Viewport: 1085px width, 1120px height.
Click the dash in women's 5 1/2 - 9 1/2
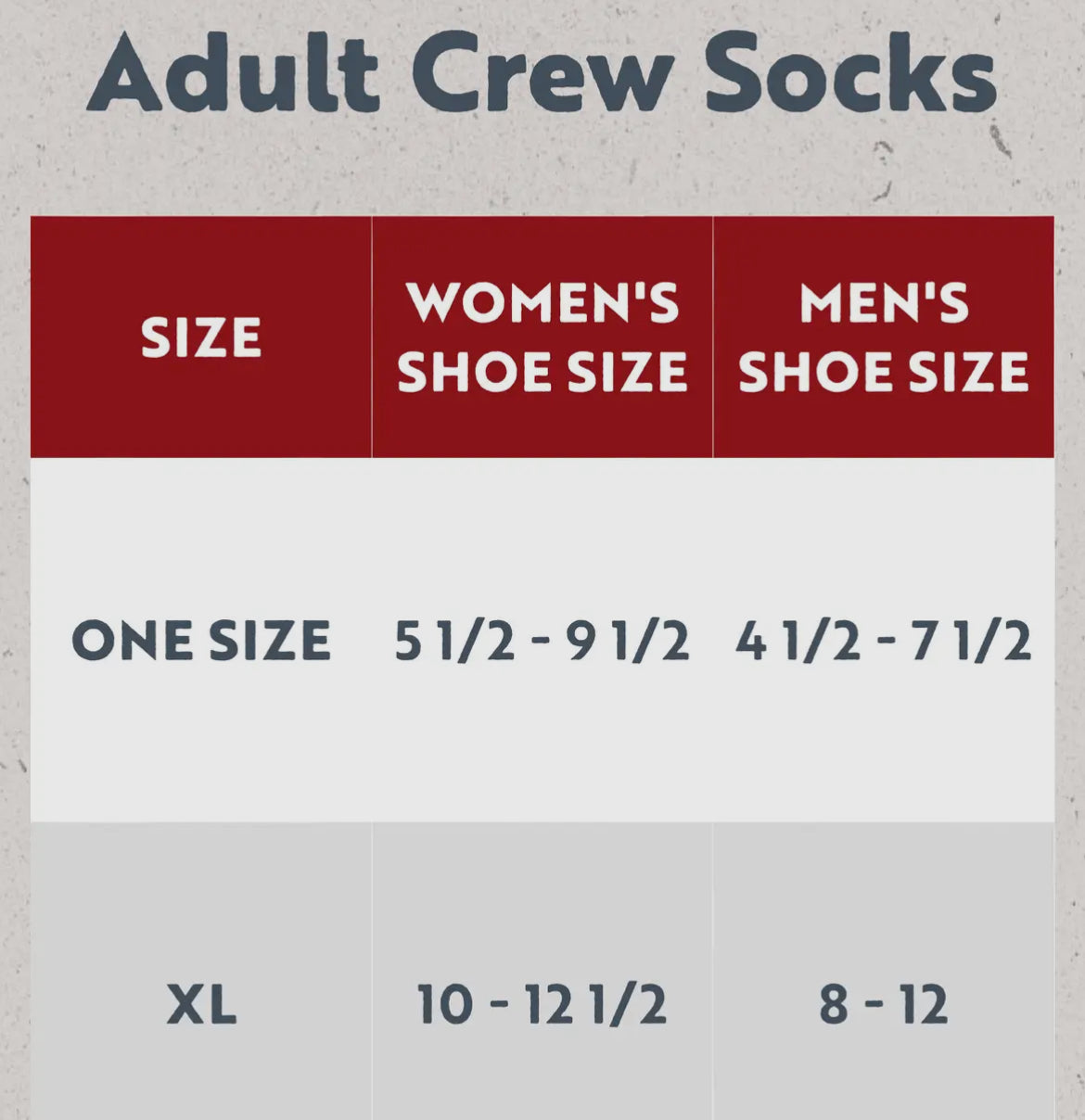pos(541,643)
